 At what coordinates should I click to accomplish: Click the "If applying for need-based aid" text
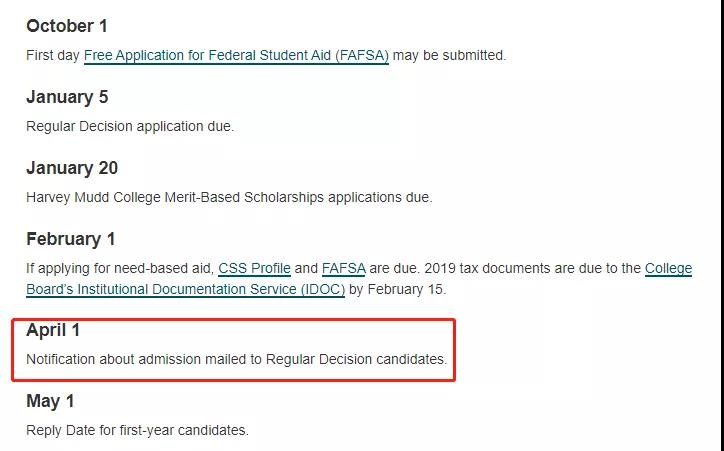119,269
